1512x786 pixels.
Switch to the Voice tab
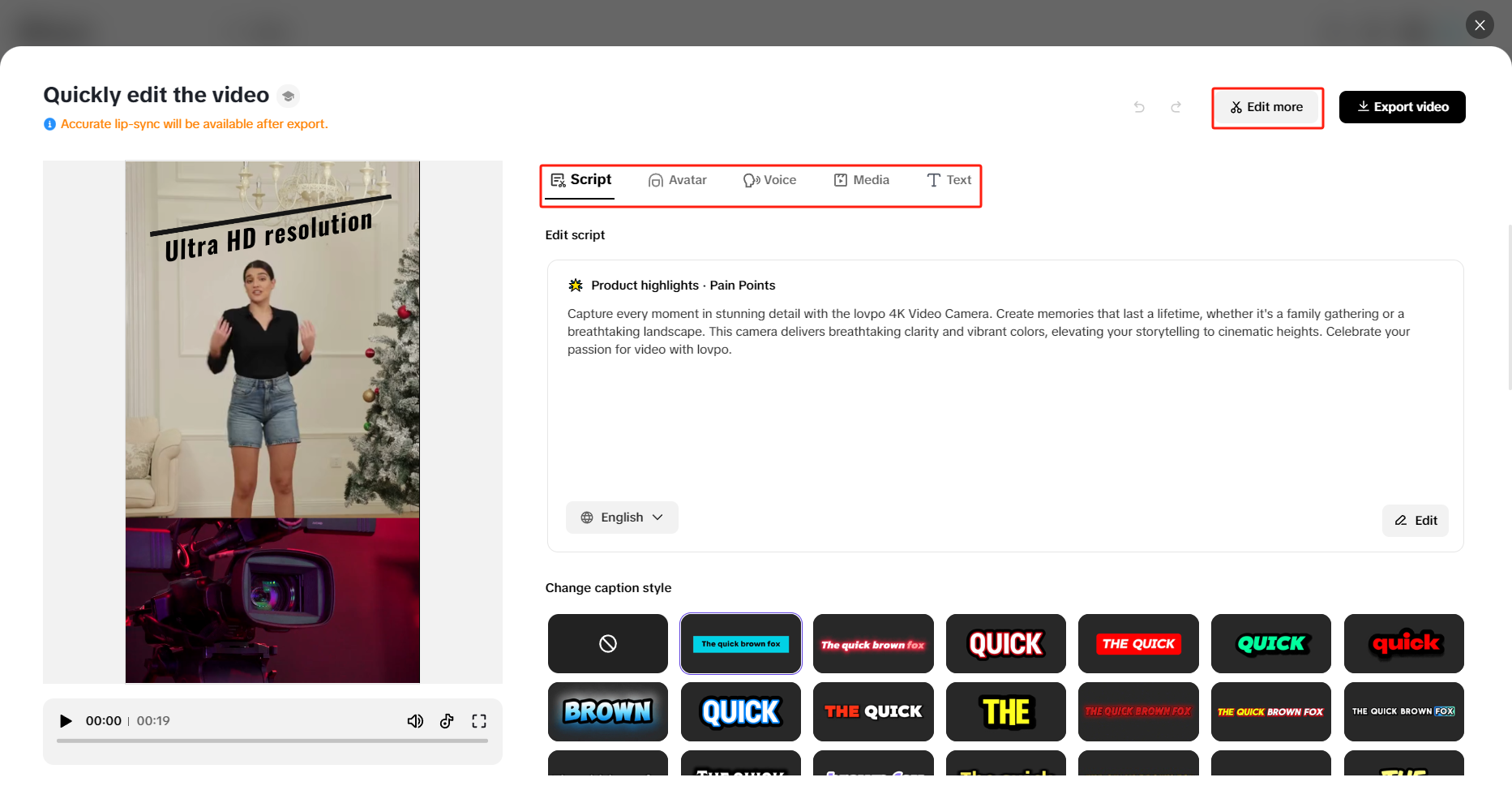pos(769,179)
